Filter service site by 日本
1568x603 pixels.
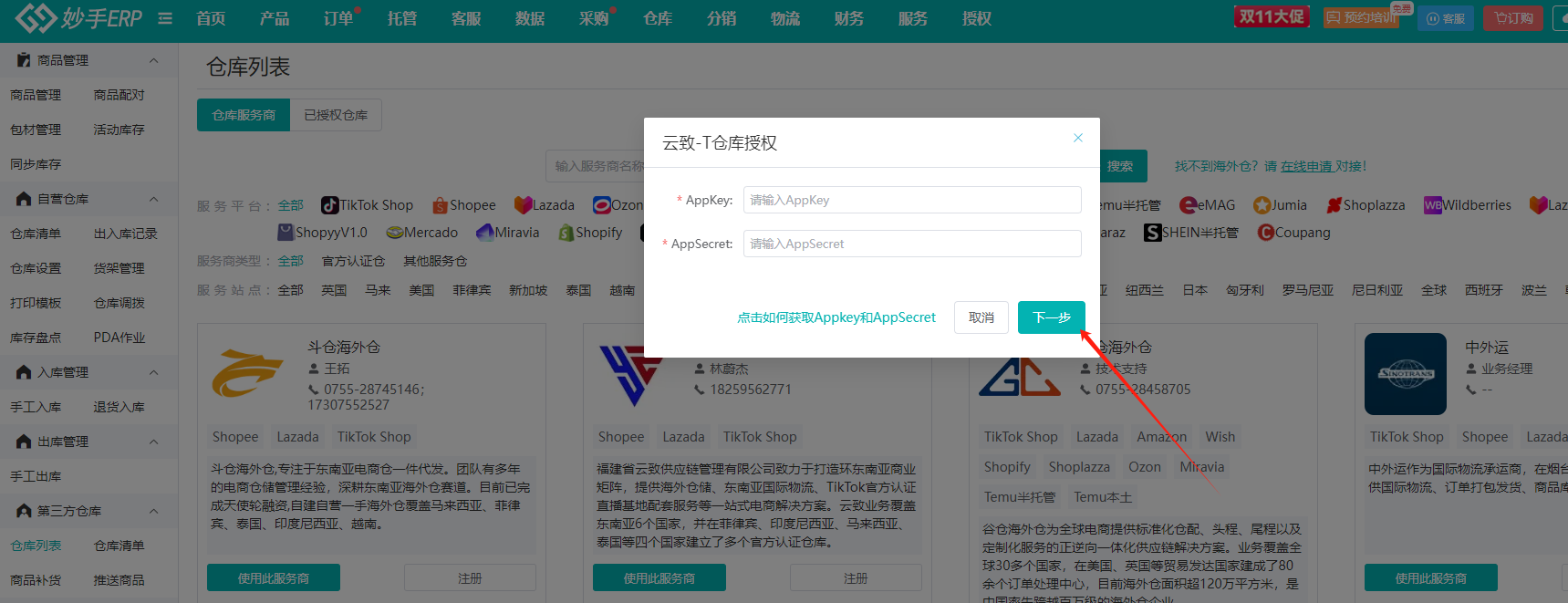[1195, 290]
